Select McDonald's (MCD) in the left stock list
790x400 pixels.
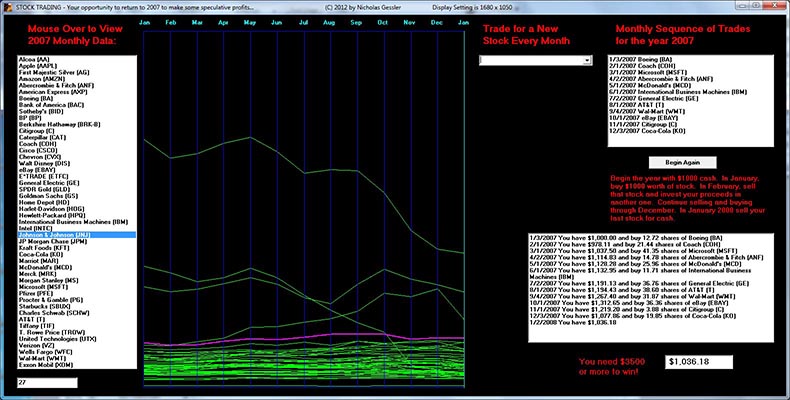click(77, 268)
